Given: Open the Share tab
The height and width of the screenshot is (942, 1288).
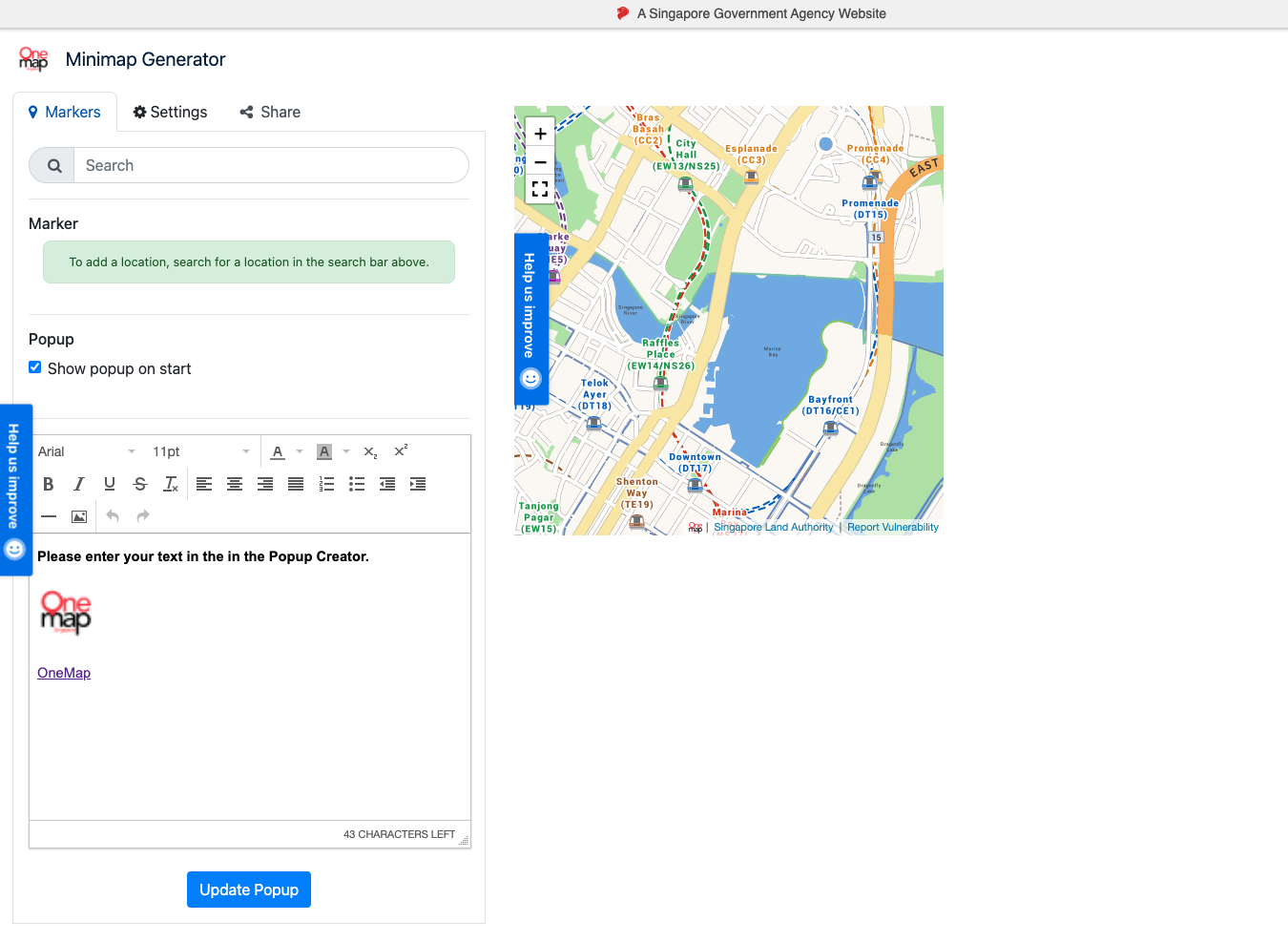Looking at the screenshot, I should click(x=270, y=112).
